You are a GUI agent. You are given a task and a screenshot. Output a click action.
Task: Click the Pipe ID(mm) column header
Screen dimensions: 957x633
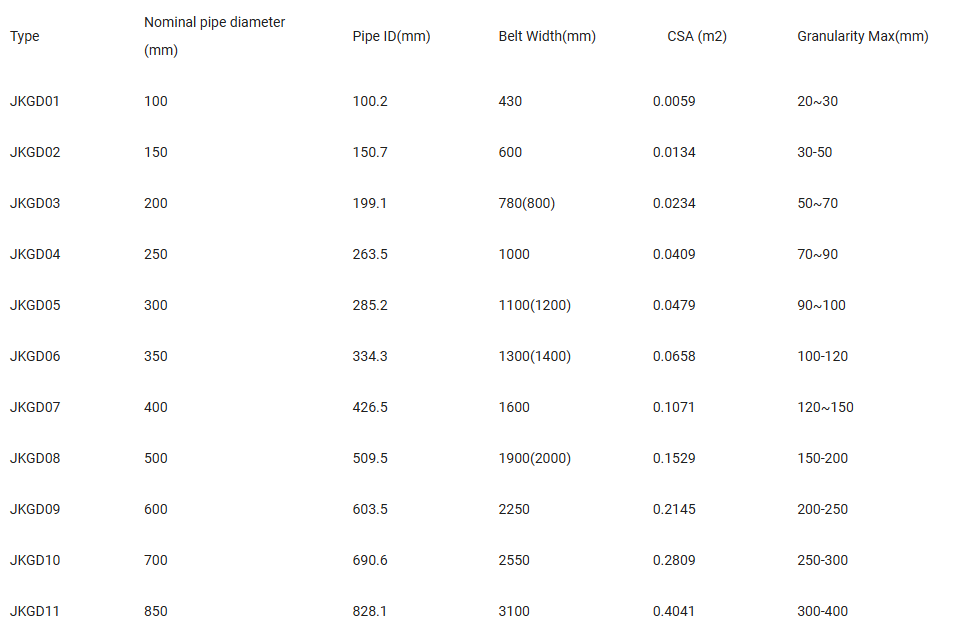pos(391,36)
